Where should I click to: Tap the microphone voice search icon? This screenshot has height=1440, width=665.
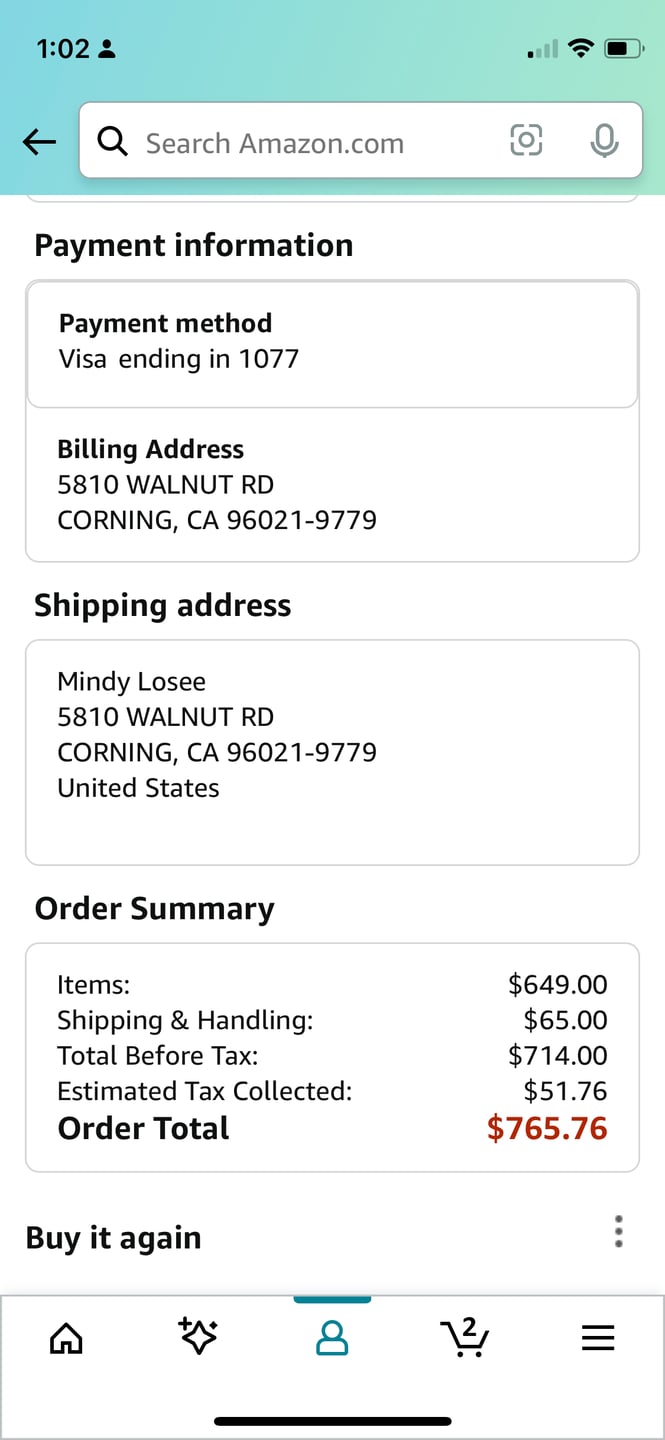tap(604, 142)
